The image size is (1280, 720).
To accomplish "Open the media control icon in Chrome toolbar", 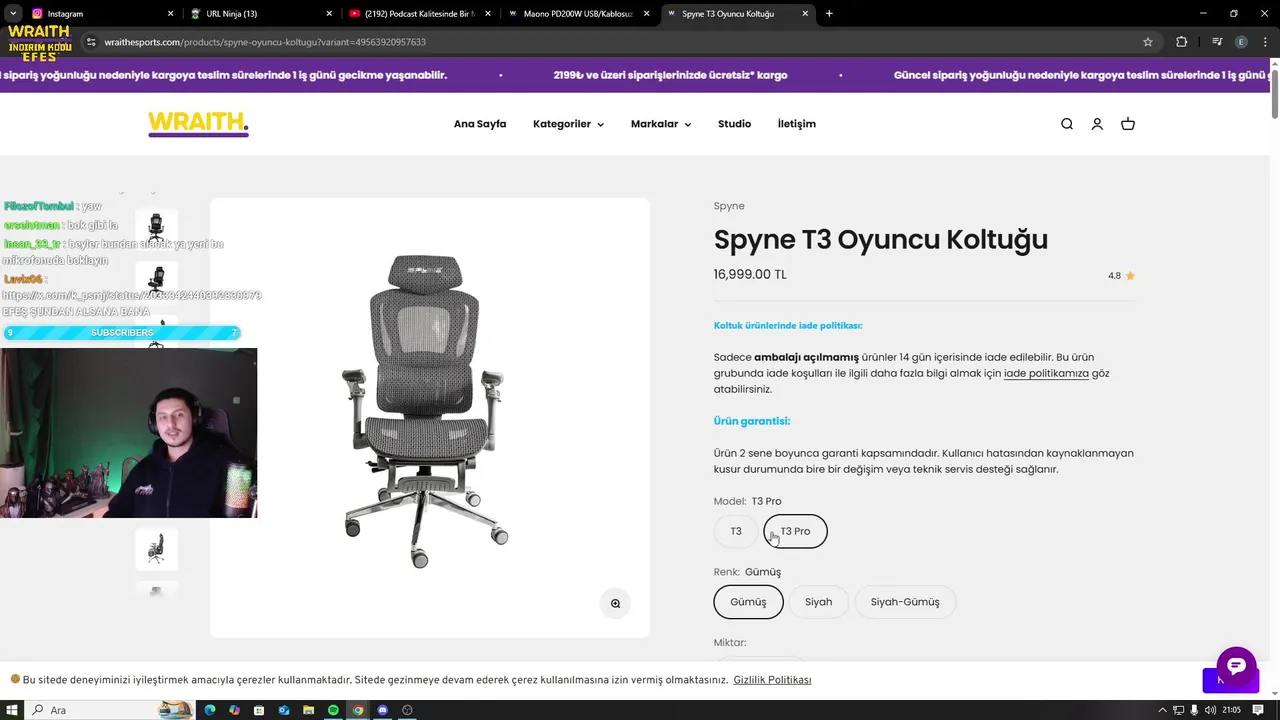I will pos(1217,42).
